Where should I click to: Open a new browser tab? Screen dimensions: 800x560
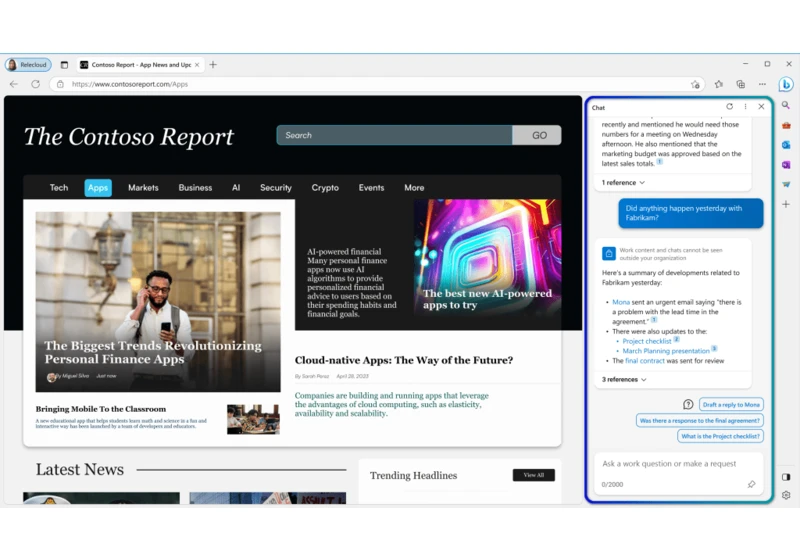(213, 65)
